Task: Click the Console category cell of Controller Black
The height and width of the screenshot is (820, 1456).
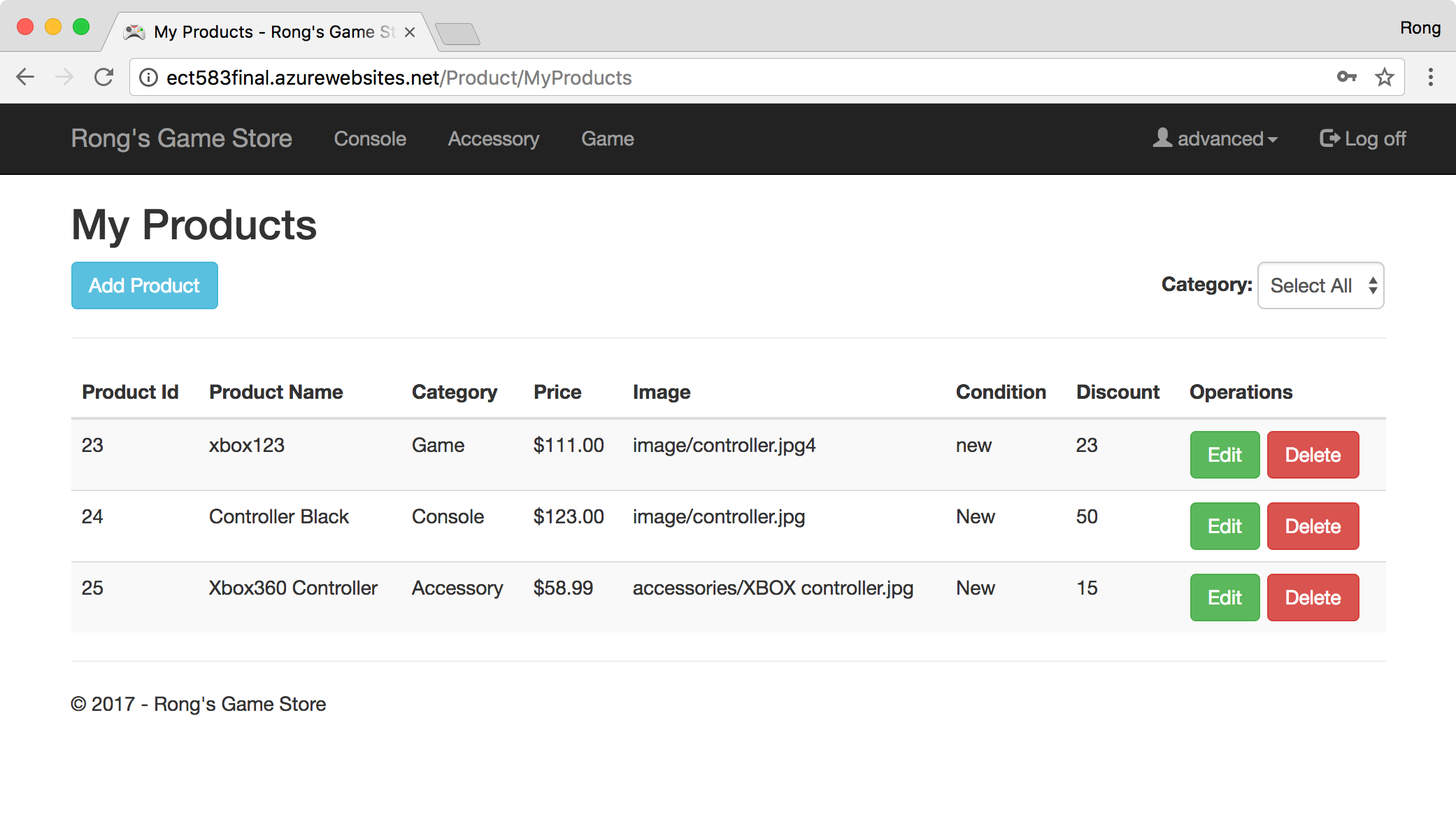Action: pos(448,516)
